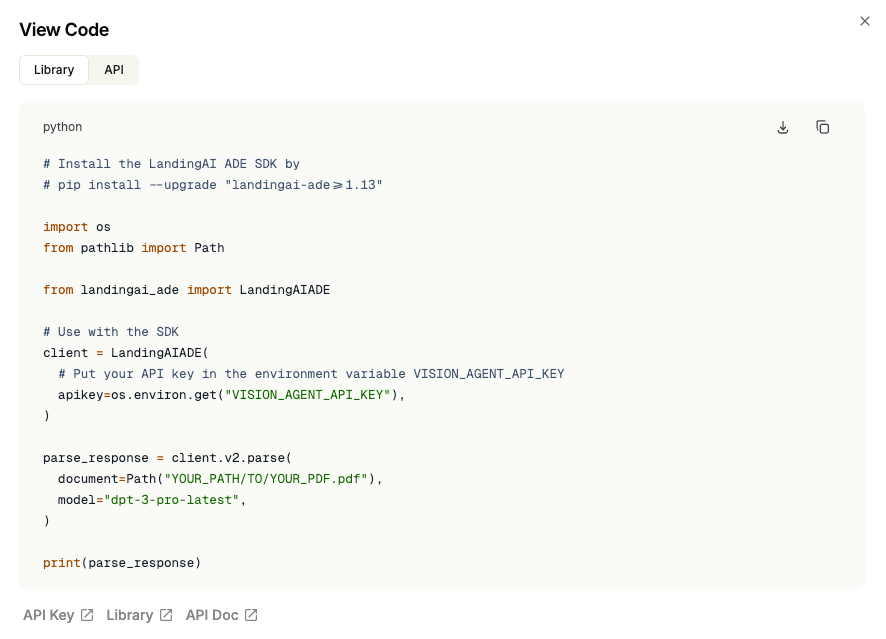Click the external-link icon beside API Doc
Viewport: 886px width, 639px height.
(251, 615)
